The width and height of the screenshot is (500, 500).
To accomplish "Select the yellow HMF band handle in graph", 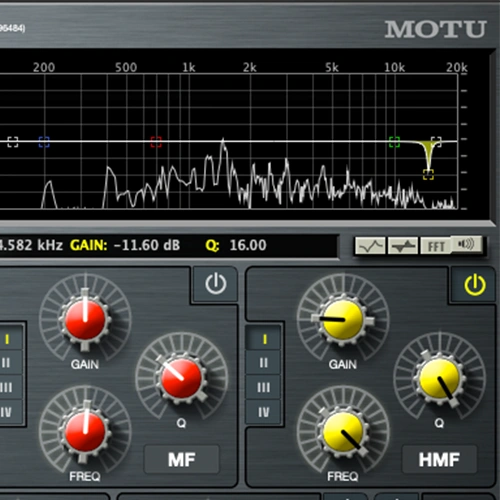I will (428, 174).
